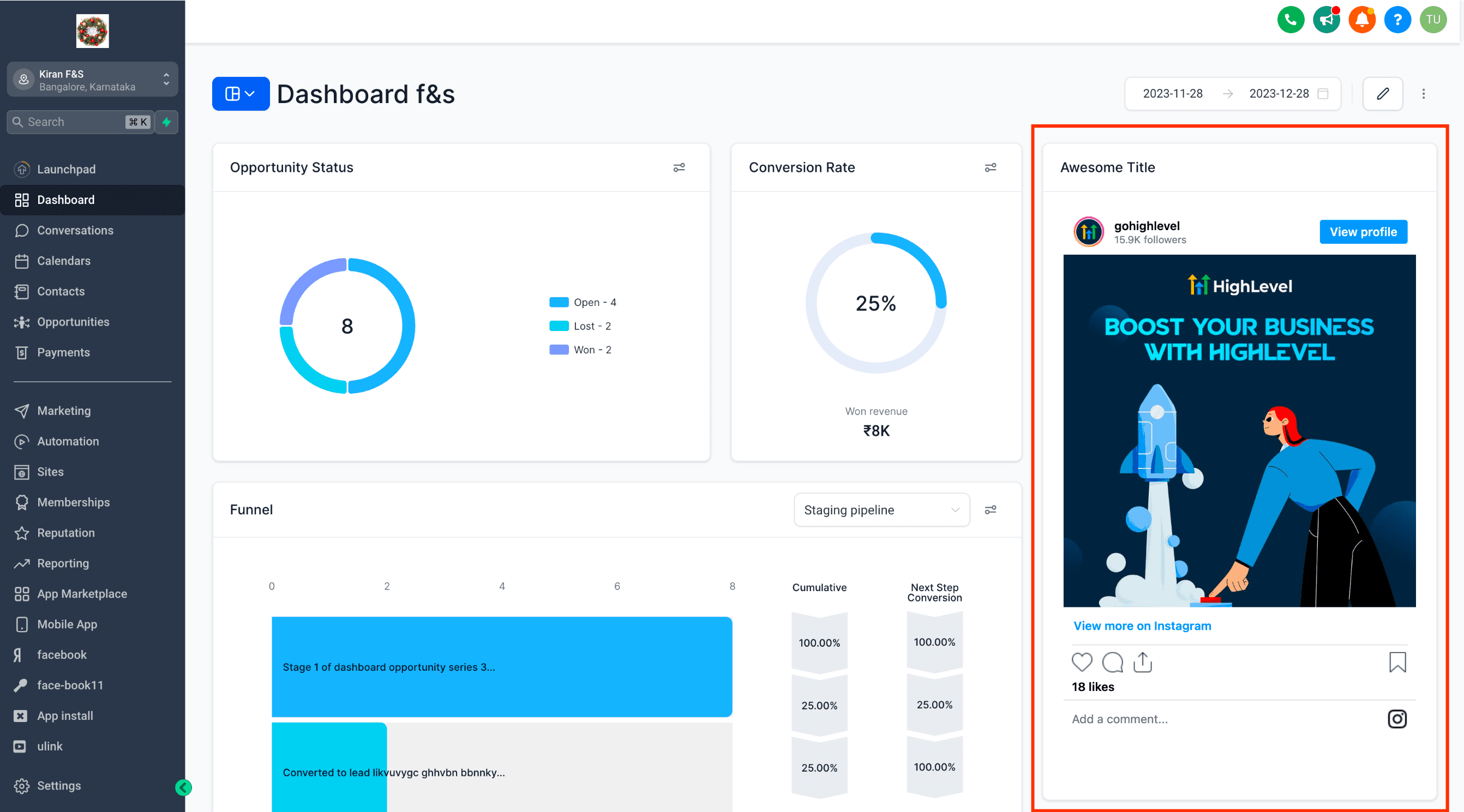Go to Reputation in the sidebar

tap(93, 533)
